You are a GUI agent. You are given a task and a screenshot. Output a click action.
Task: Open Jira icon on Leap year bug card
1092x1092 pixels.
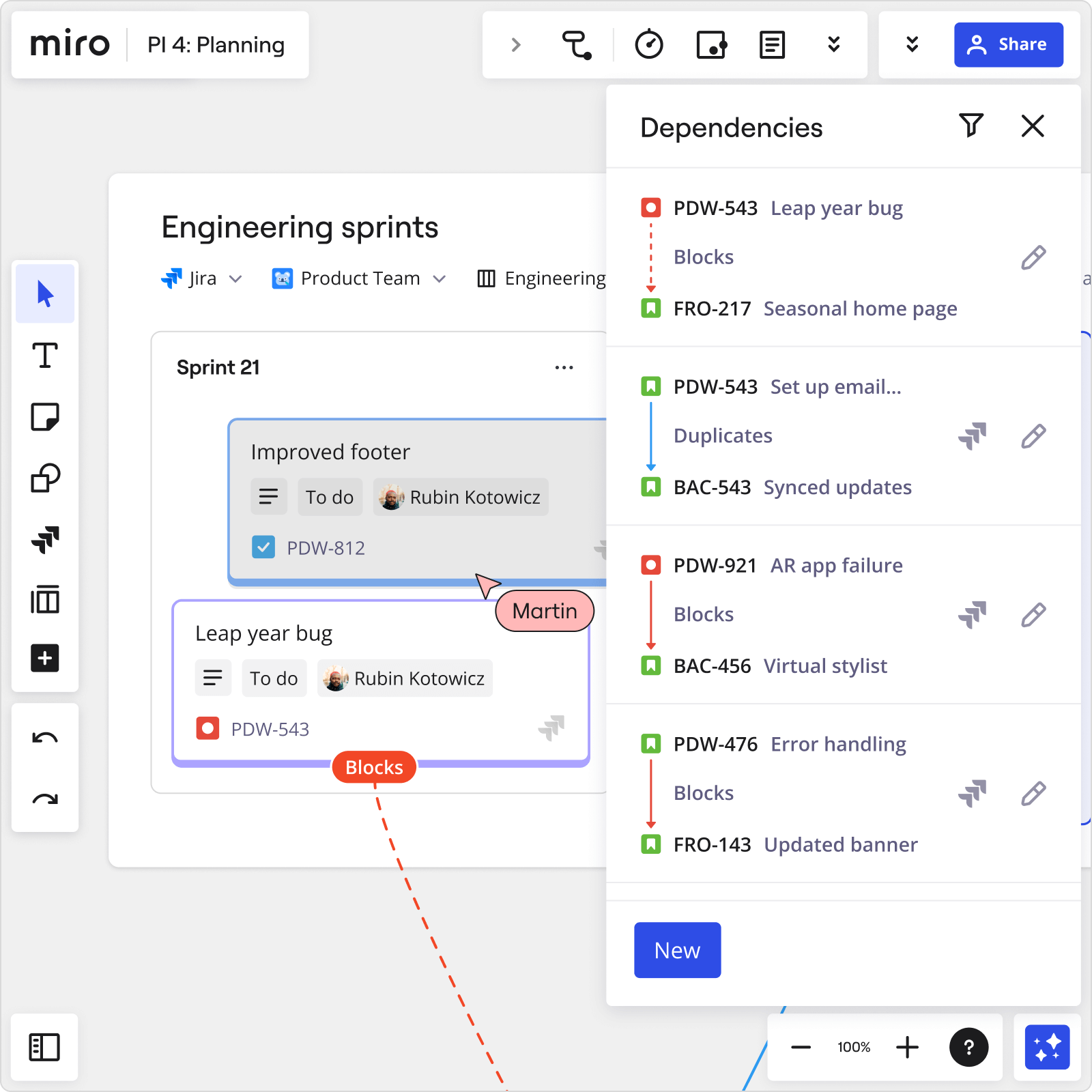[x=551, y=728]
